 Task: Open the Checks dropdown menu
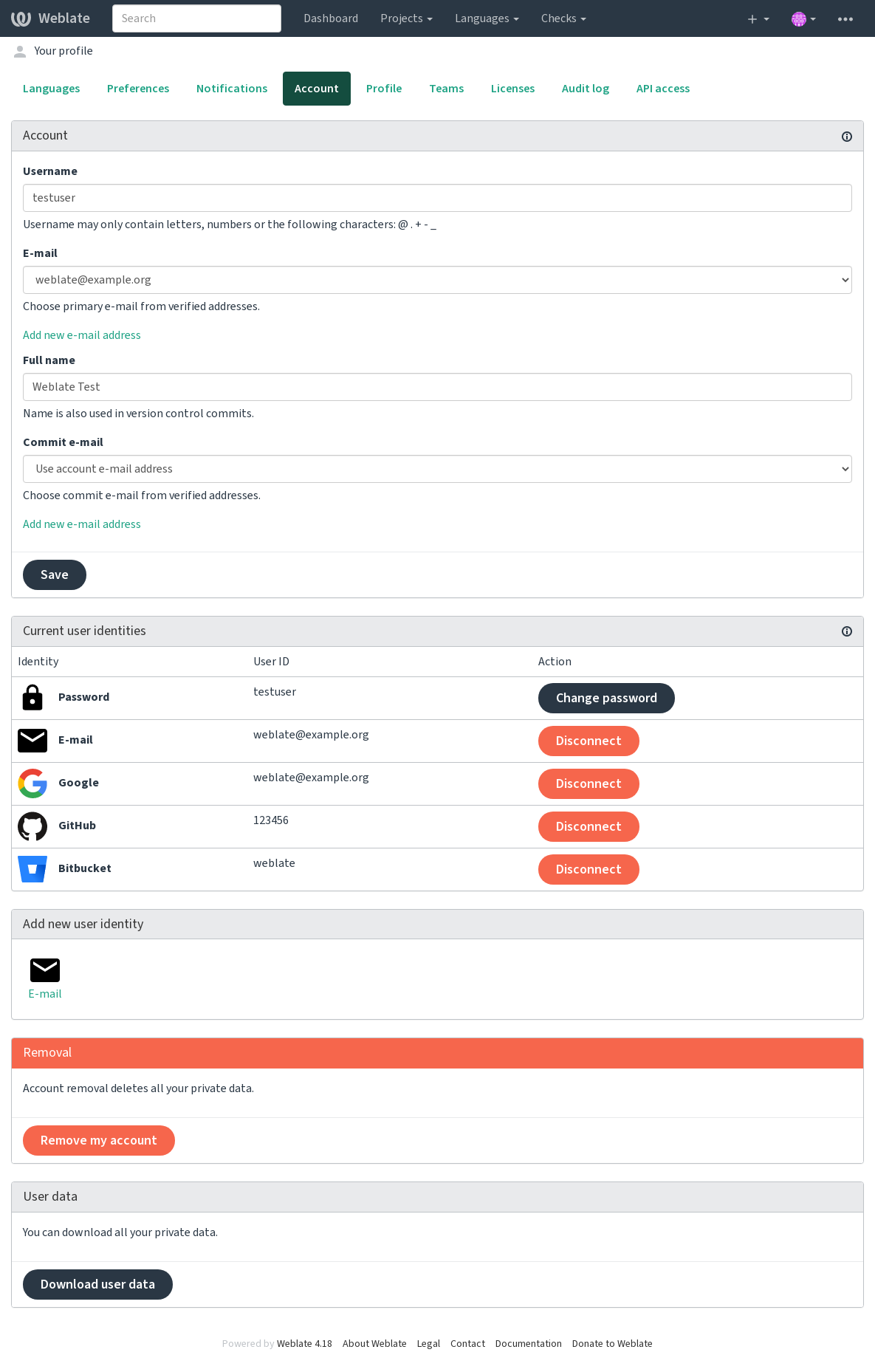pos(563,18)
